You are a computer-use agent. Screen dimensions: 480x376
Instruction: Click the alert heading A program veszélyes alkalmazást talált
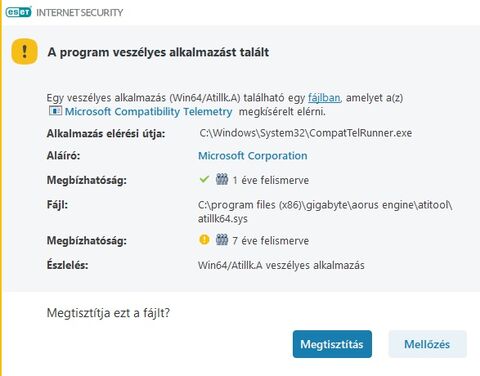pos(158,52)
